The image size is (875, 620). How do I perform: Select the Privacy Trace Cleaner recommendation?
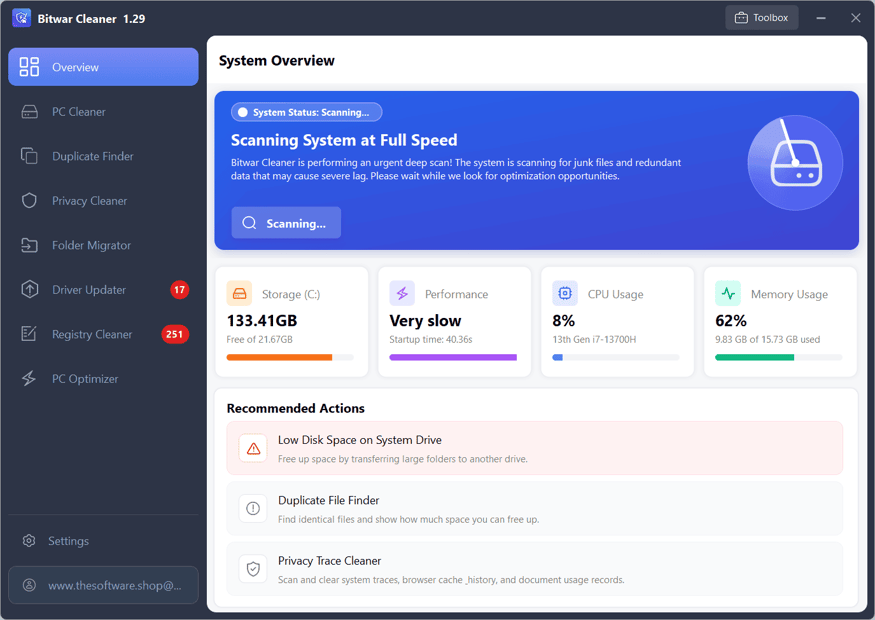pos(535,569)
